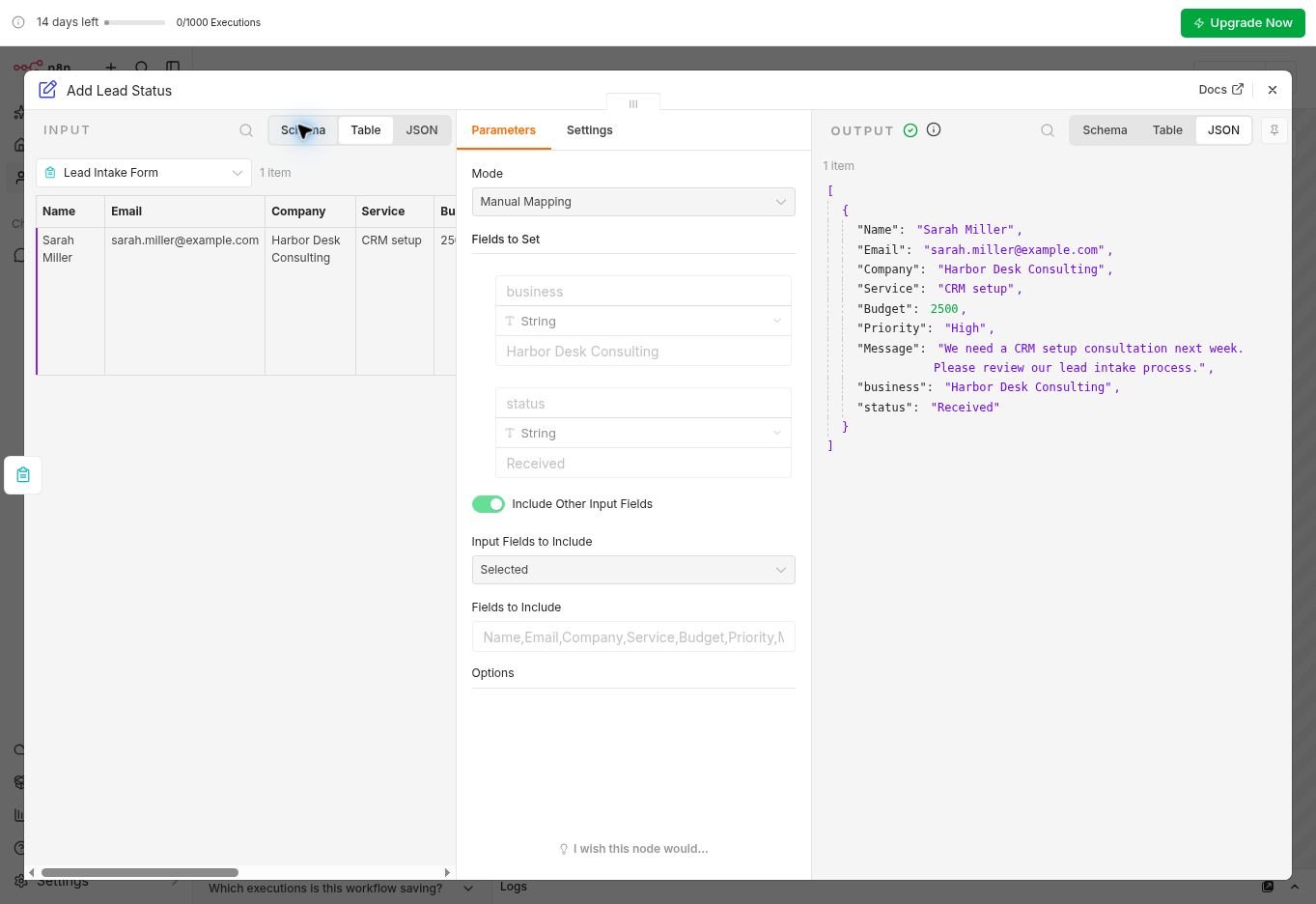The image size is (1316, 904).
Task: Click the drag handle above Parameters panel
Action: tap(633, 103)
